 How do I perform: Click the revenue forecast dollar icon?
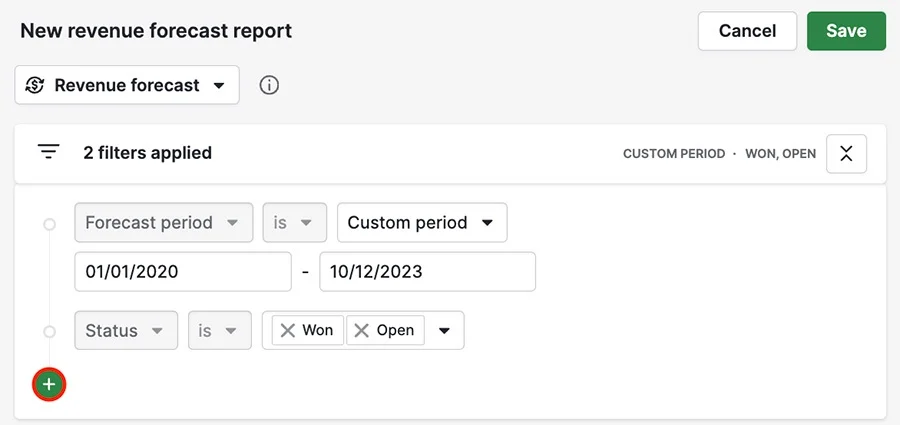35,85
